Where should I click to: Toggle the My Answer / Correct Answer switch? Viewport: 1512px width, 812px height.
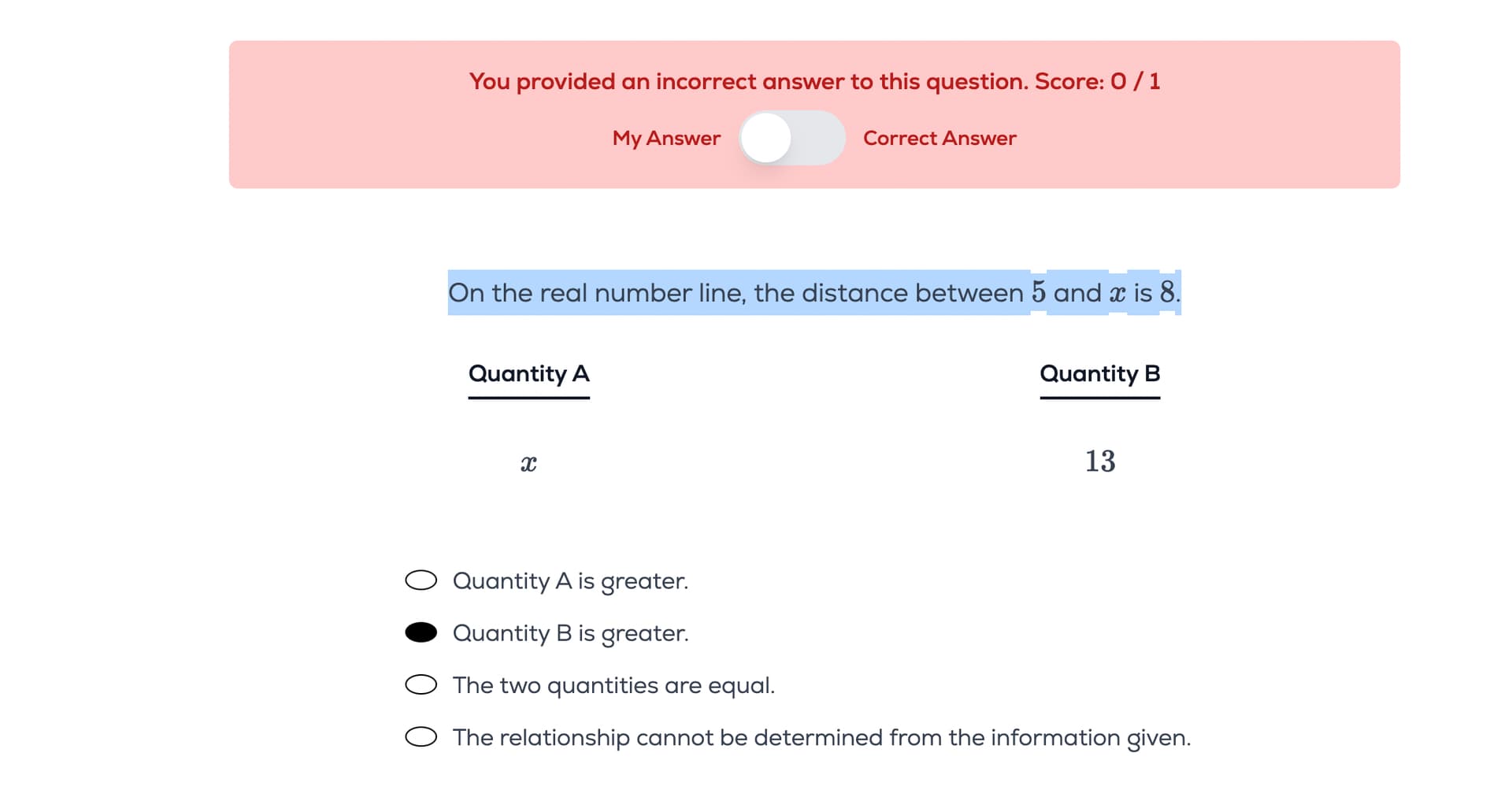[x=791, y=139]
